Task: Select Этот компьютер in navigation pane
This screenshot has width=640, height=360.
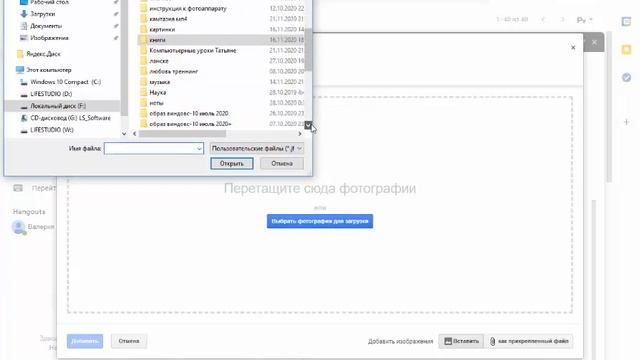Action: click(49, 70)
